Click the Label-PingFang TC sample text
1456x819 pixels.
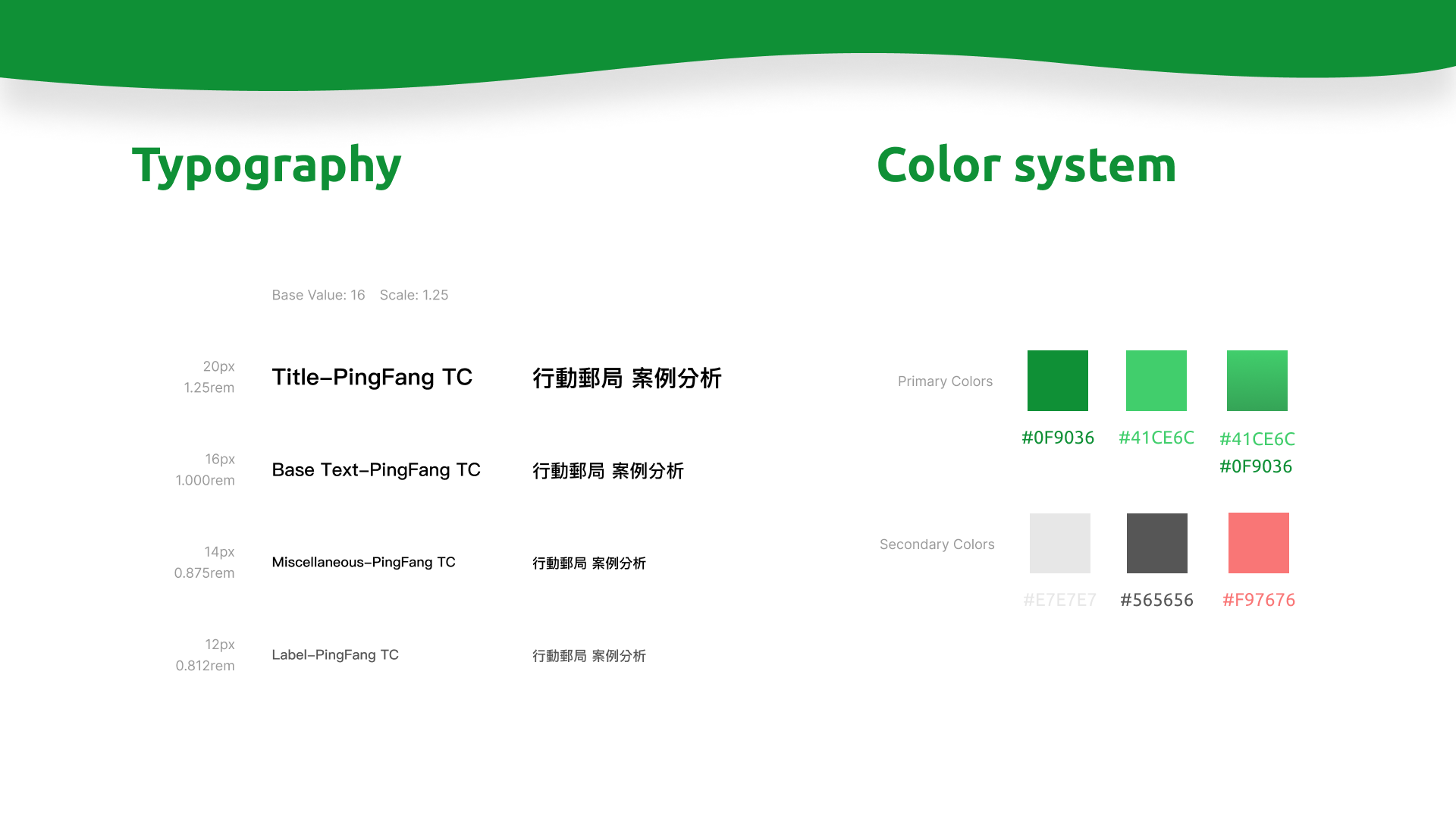pyautogui.click(x=335, y=654)
